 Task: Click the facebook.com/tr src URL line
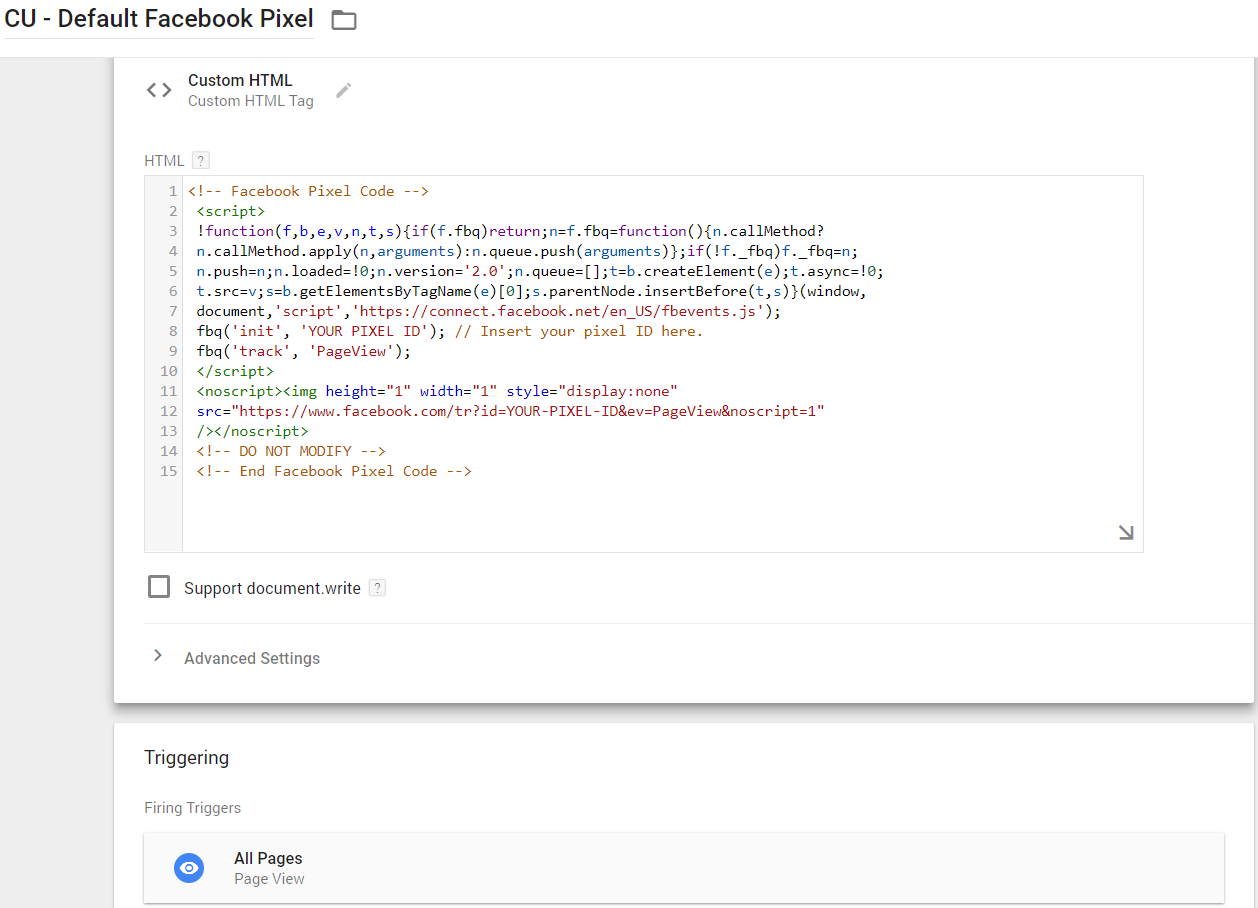pos(511,411)
